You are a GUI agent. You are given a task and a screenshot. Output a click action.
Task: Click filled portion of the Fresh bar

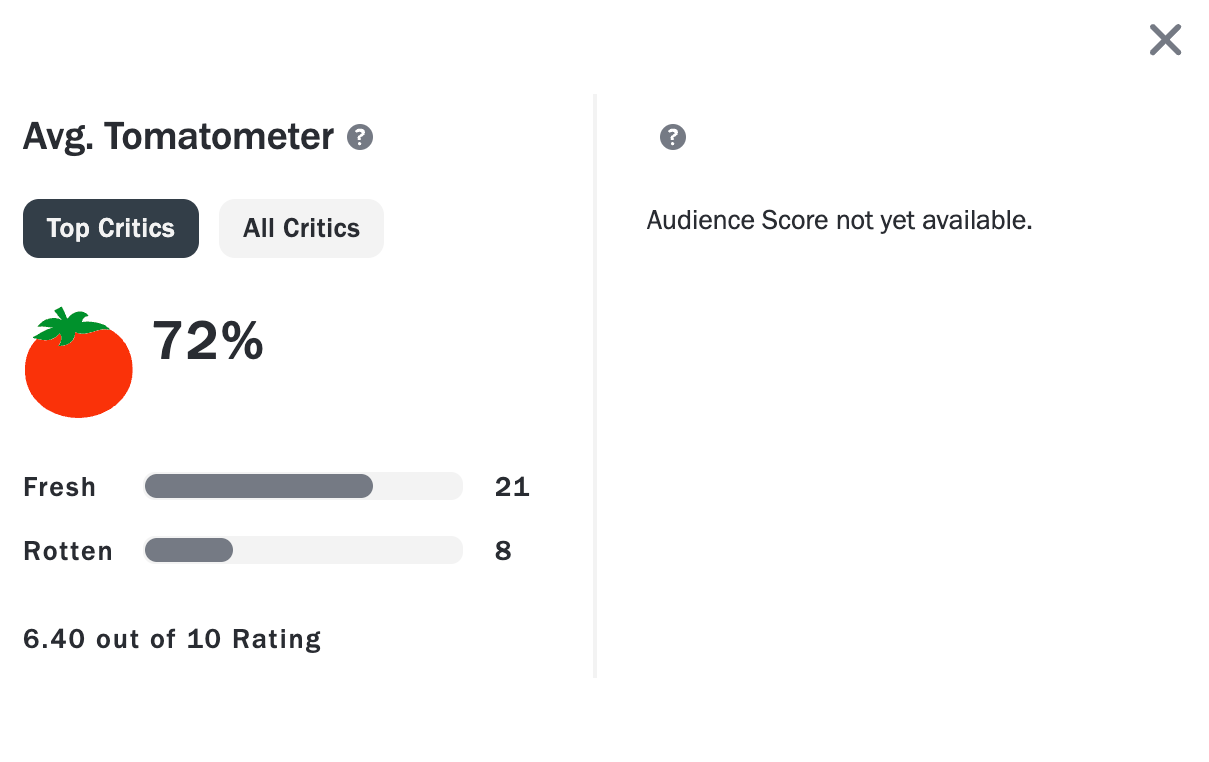coord(258,486)
